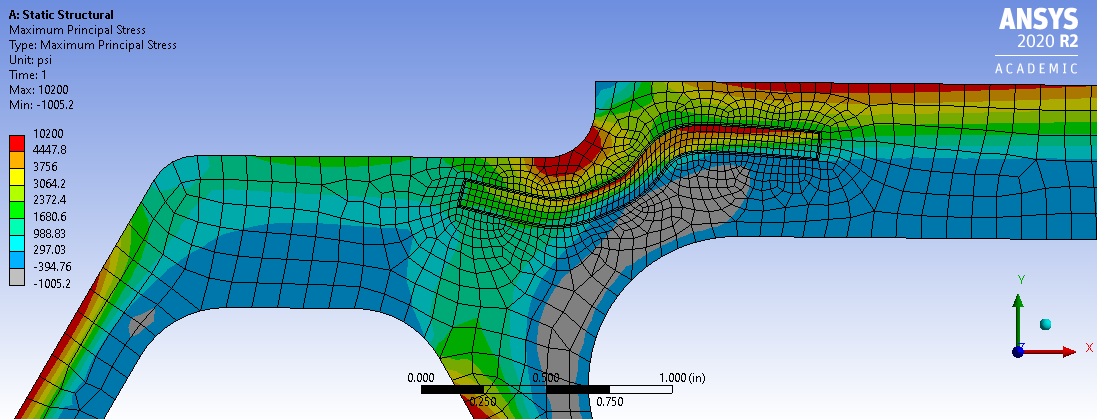
Task: Select the blue legend color band
Action: [17, 259]
